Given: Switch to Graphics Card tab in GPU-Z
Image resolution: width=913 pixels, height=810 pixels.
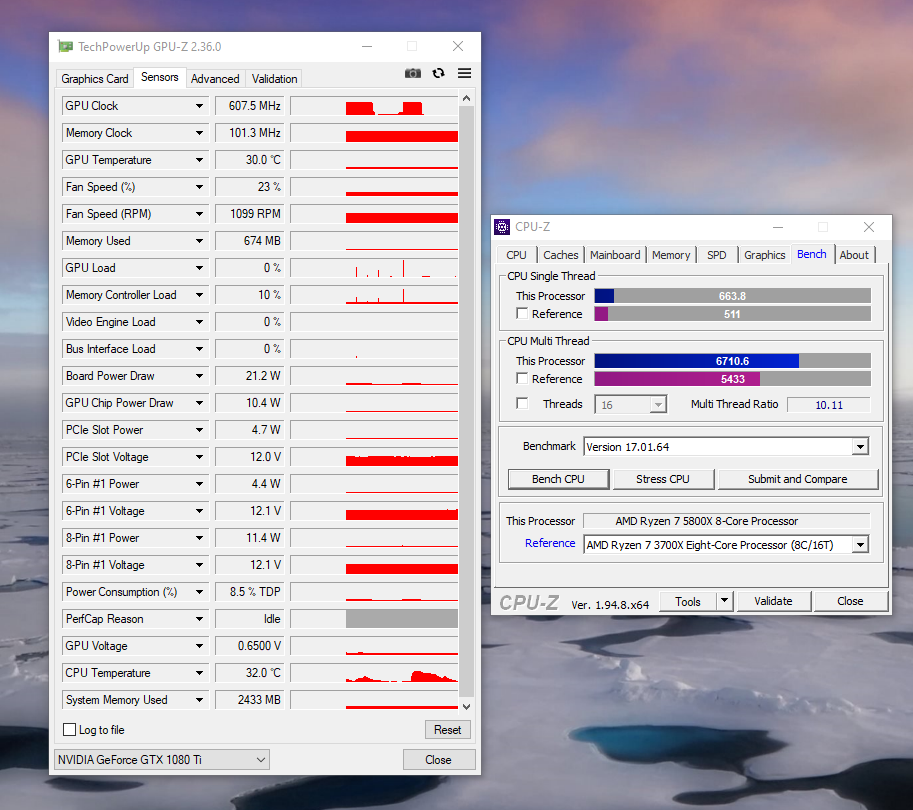Looking at the screenshot, I should pyautogui.click(x=95, y=79).
